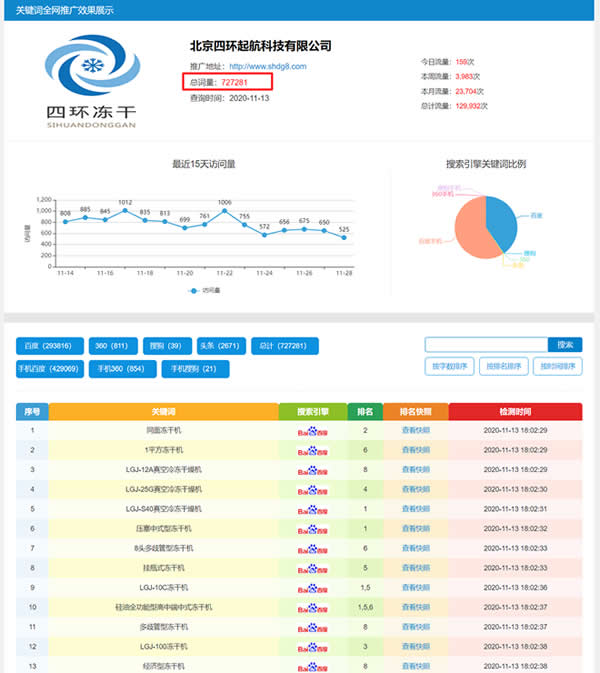Open 查看快照 link in row 7
This screenshot has height=673, width=600.
point(416,548)
